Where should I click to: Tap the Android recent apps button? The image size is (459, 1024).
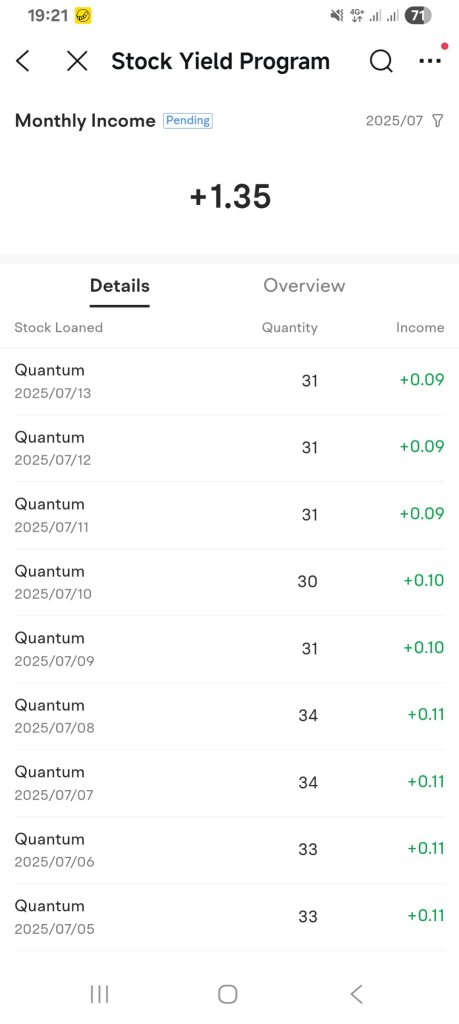(x=99, y=994)
